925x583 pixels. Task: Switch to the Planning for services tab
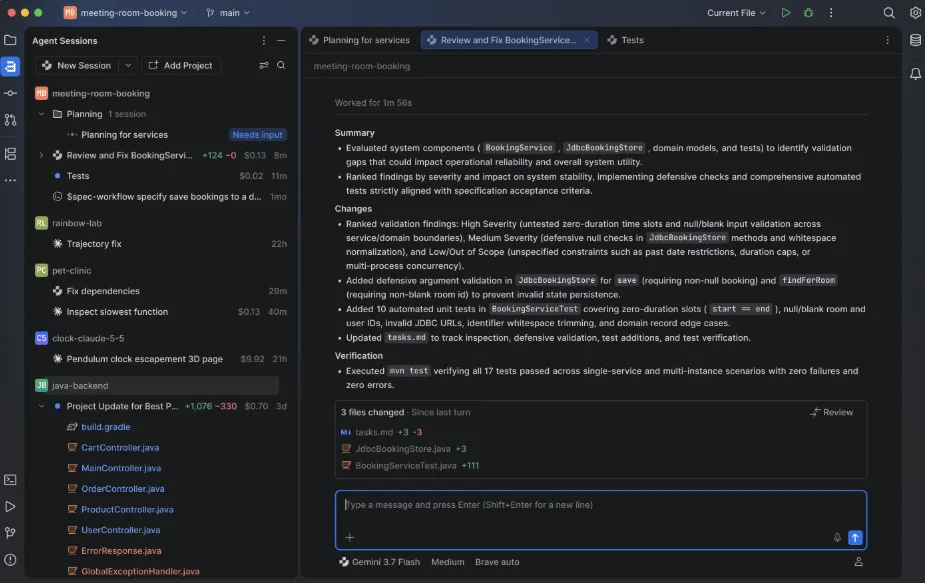(x=359, y=40)
